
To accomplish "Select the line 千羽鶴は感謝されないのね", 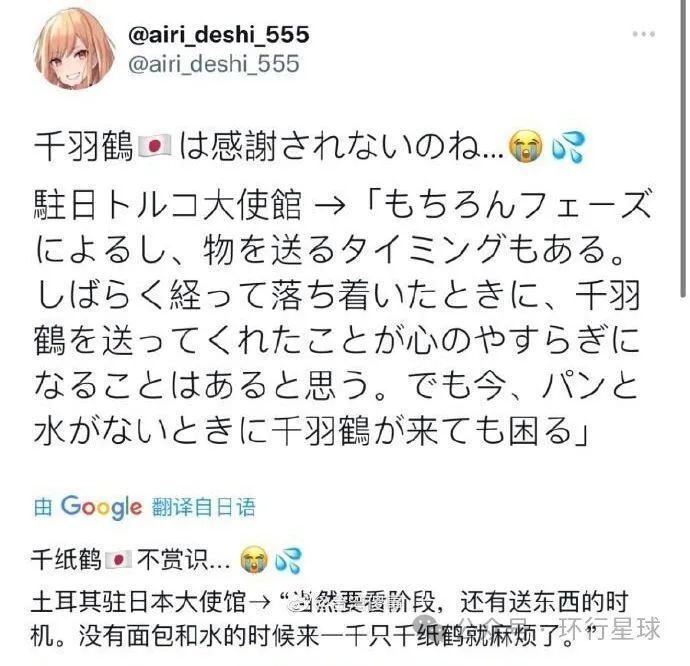I will coord(309,147).
